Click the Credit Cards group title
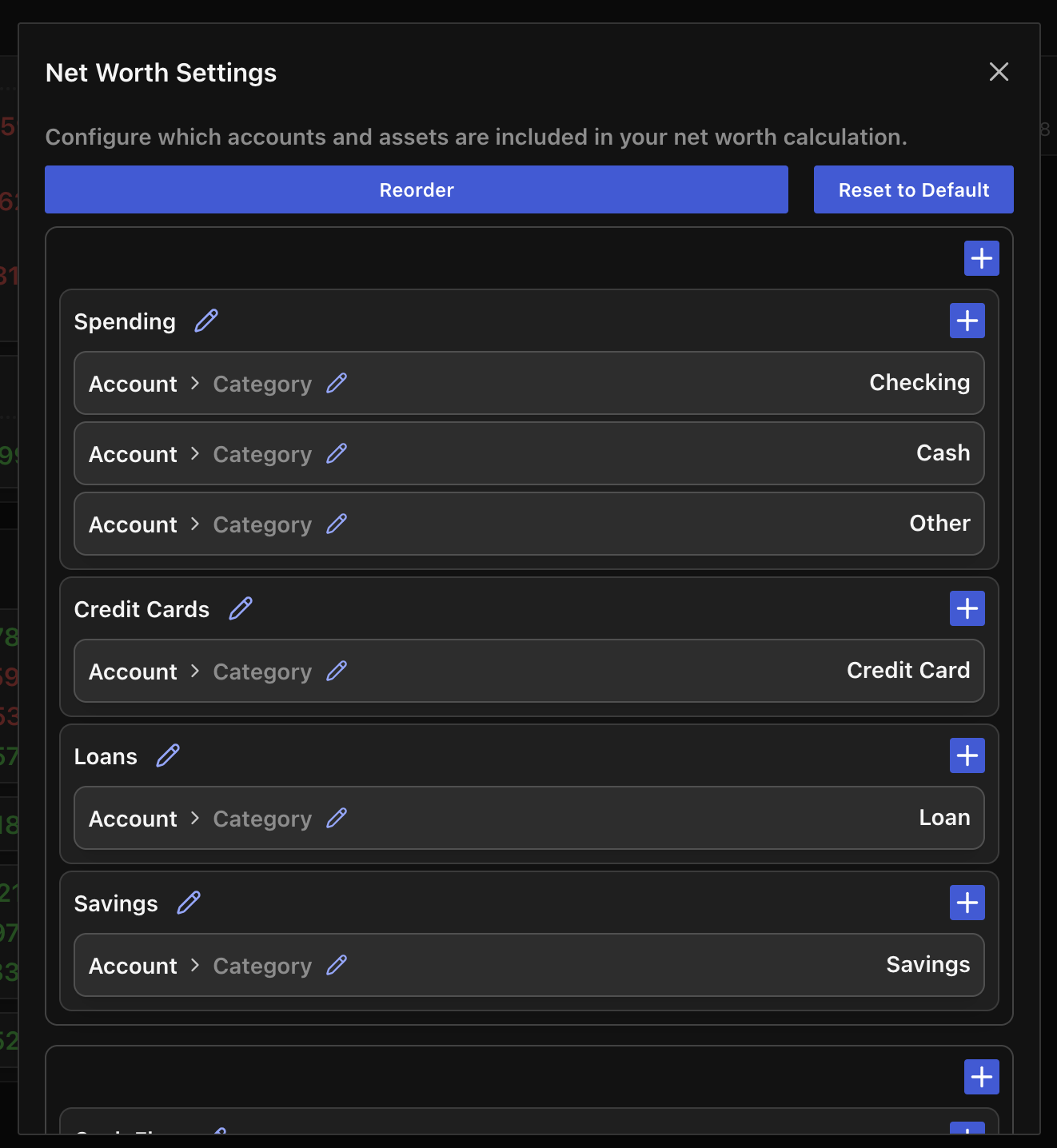 click(x=142, y=609)
